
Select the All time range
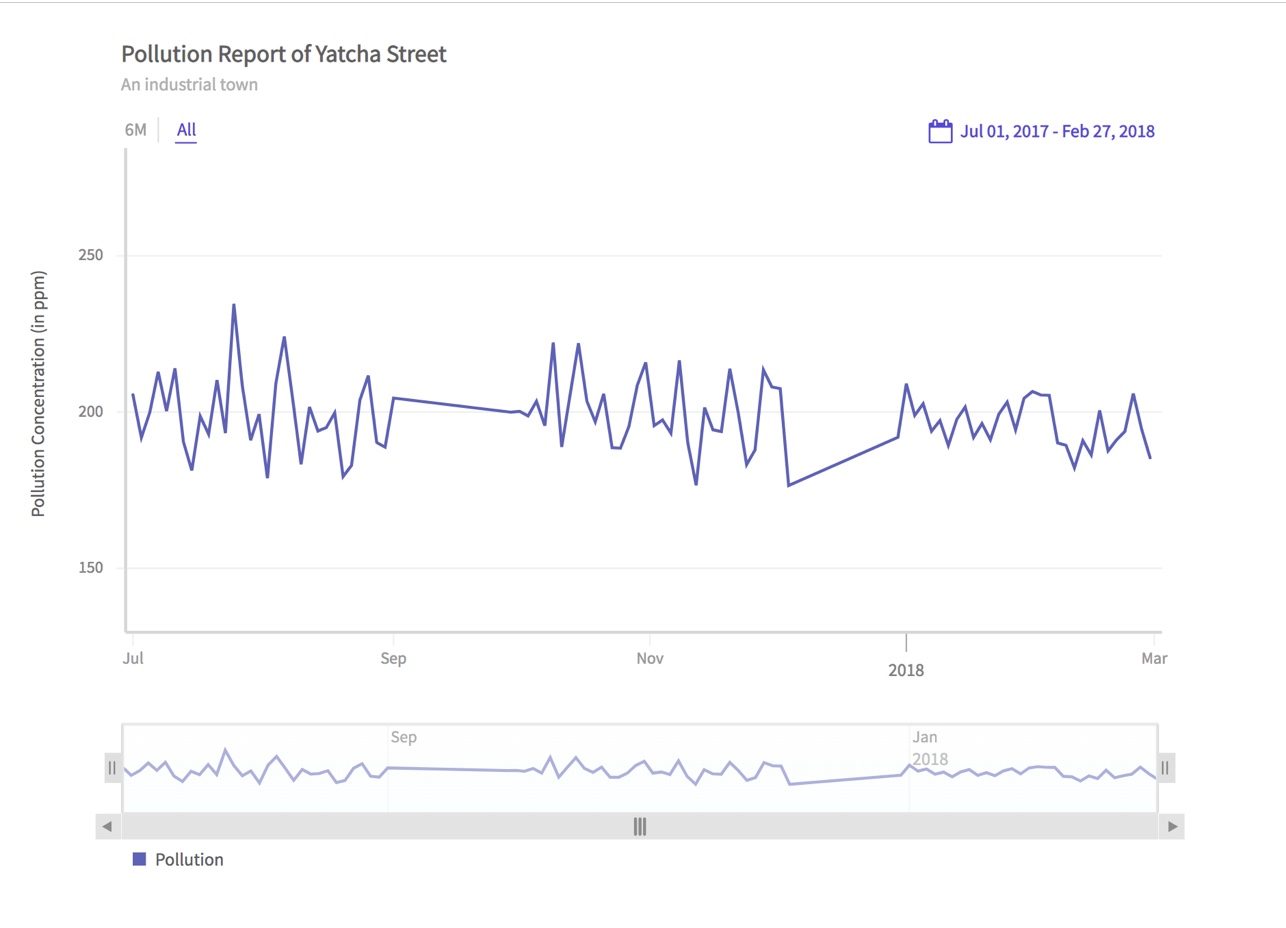(x=186, y=130)
